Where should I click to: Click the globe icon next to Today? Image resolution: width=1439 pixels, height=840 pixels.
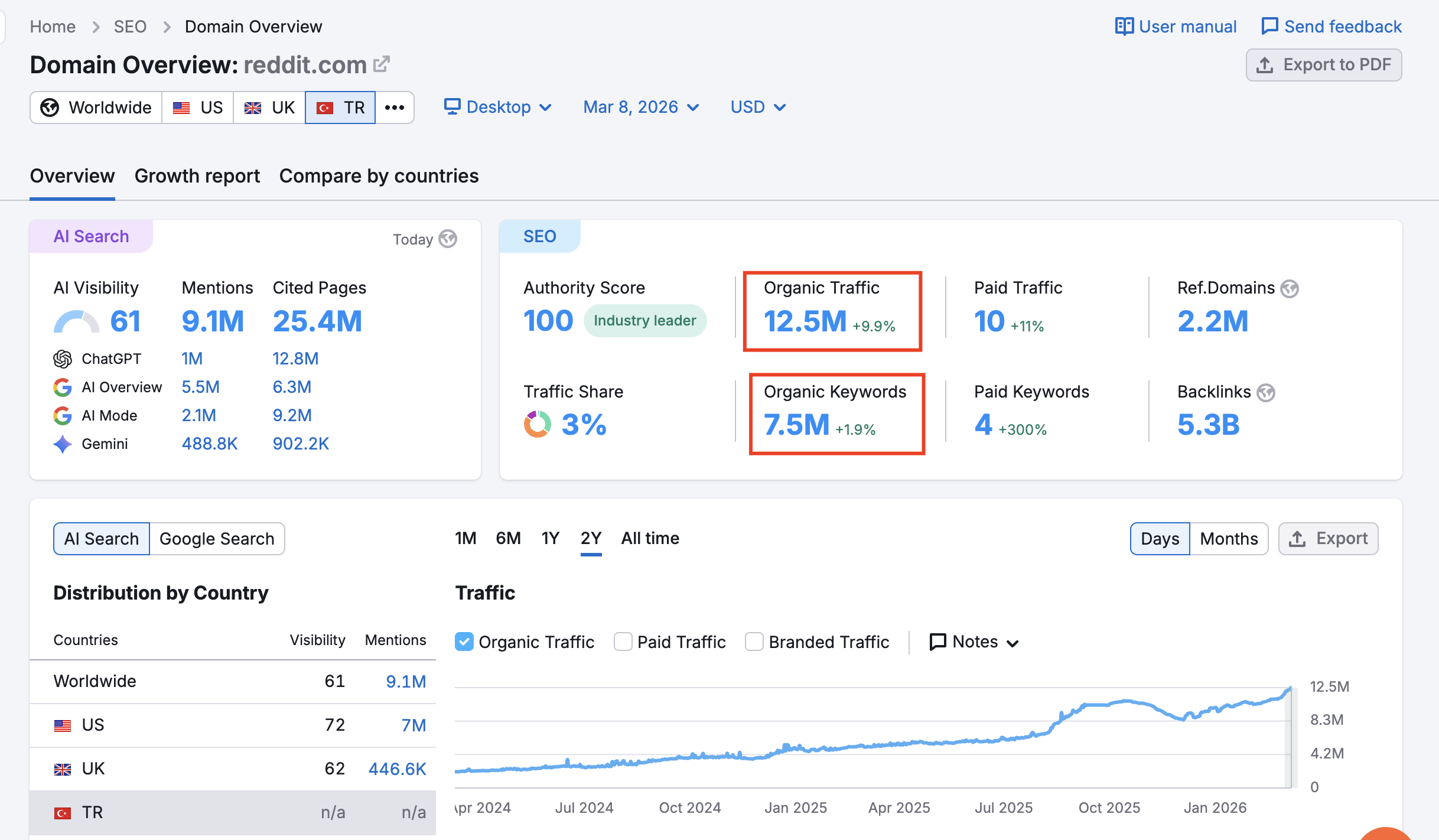pos(448,239)
